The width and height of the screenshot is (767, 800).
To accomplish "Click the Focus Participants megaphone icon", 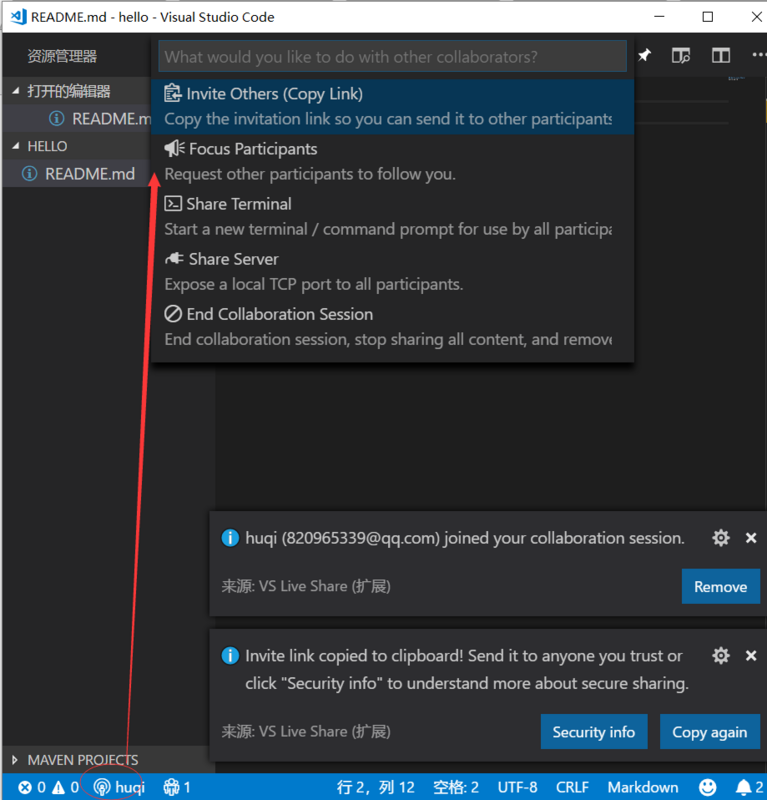I will click(x=174, y=148).
